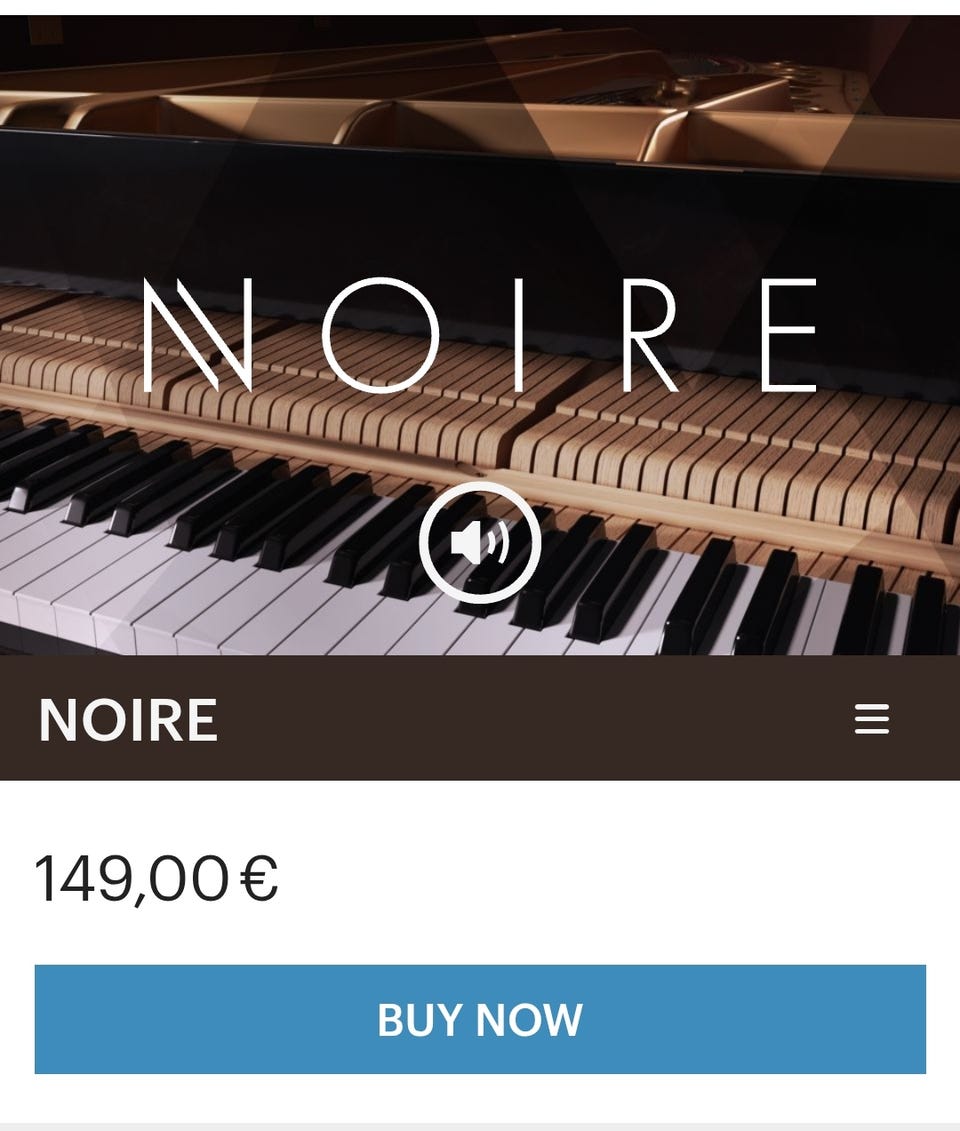Click the R letter in NOIRE logo
Screen dimensions: 960x1131
[650, 335]
